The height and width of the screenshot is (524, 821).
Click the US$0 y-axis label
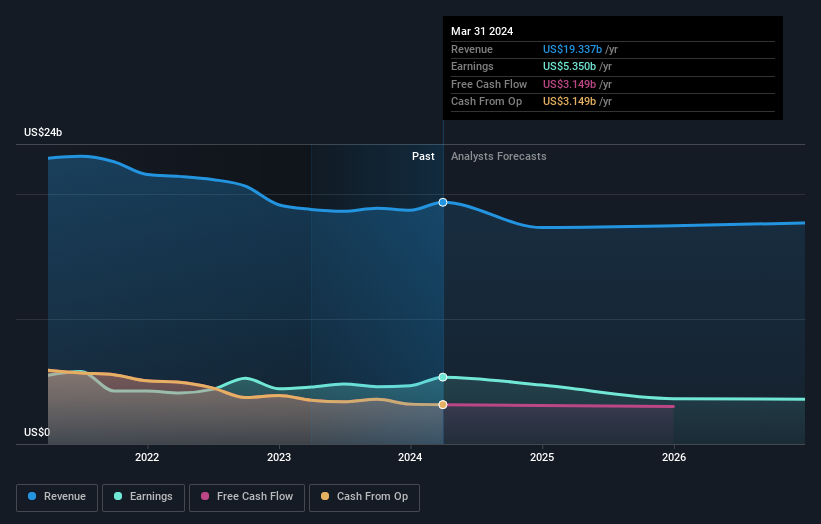37,432
